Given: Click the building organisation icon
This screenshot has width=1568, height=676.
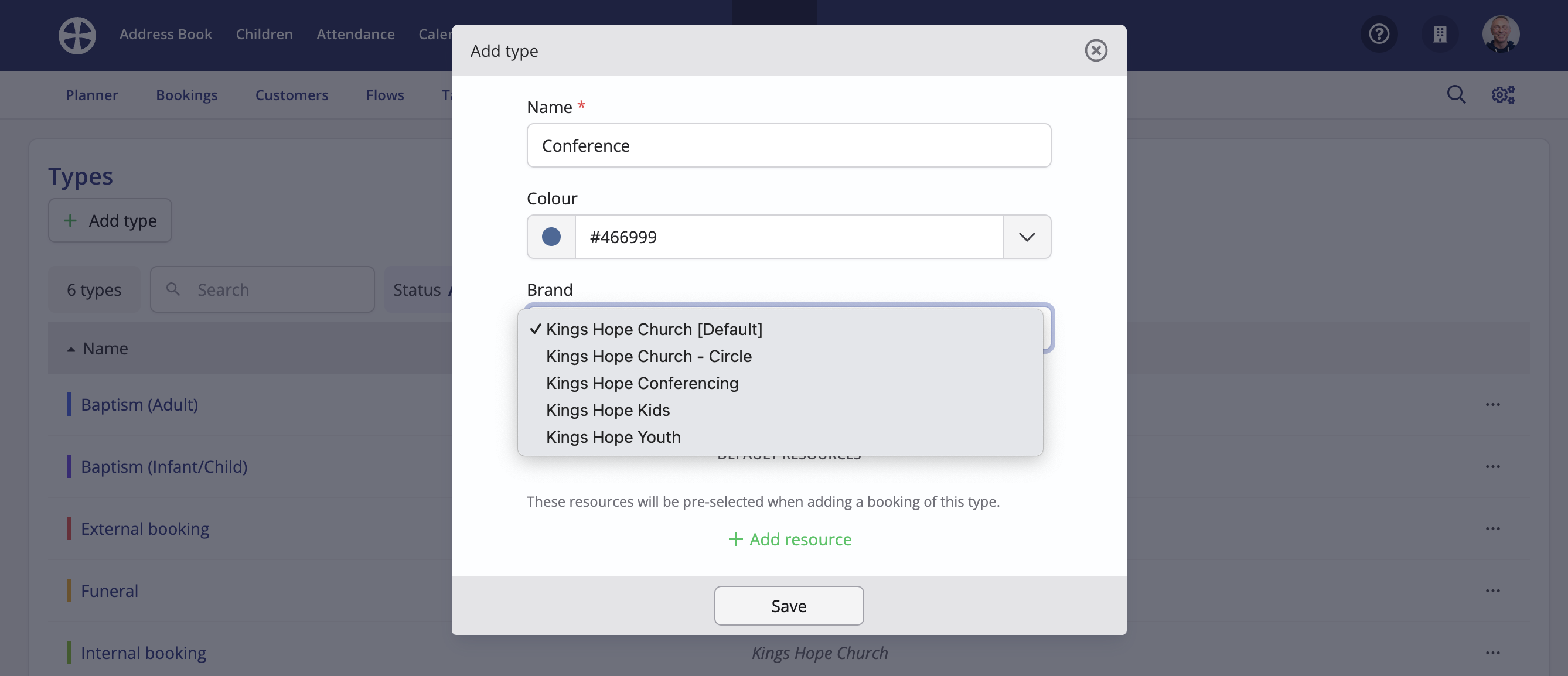Looking at the screenshot, I should click(x=1440, y=33).
